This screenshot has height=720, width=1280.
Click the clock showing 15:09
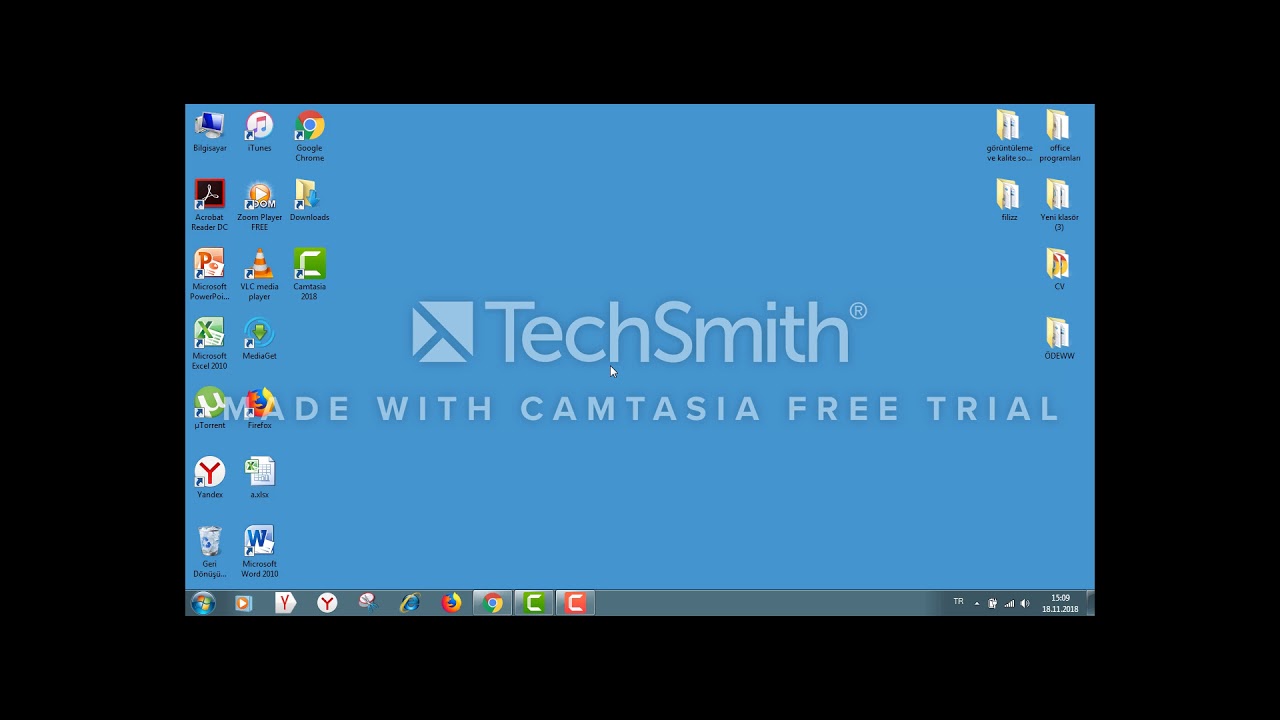pyautogui.click(x=1060, y=603)
